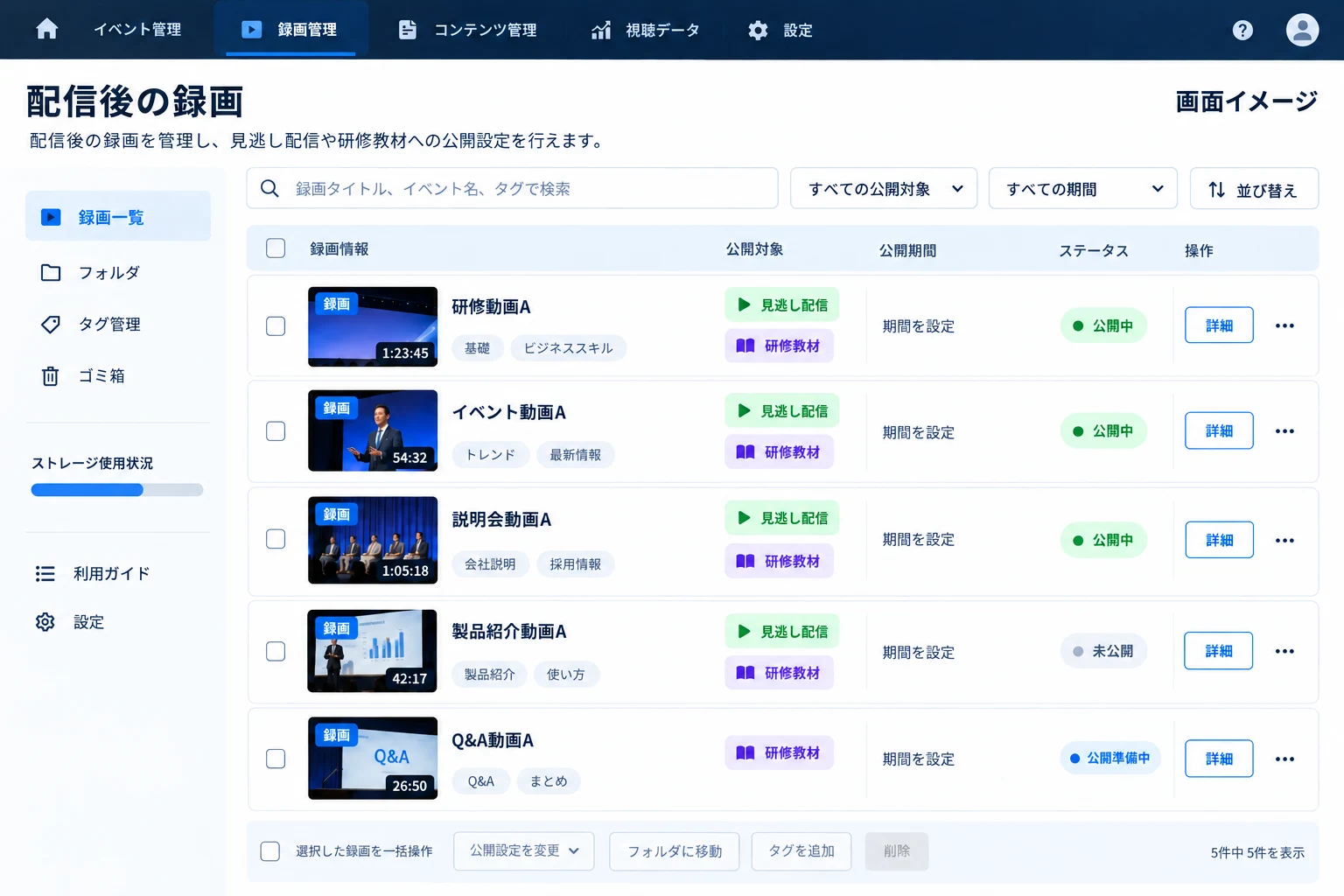
Task: Check the 選択した録画を一括操作 checkbox
Action: coord(270,851)
